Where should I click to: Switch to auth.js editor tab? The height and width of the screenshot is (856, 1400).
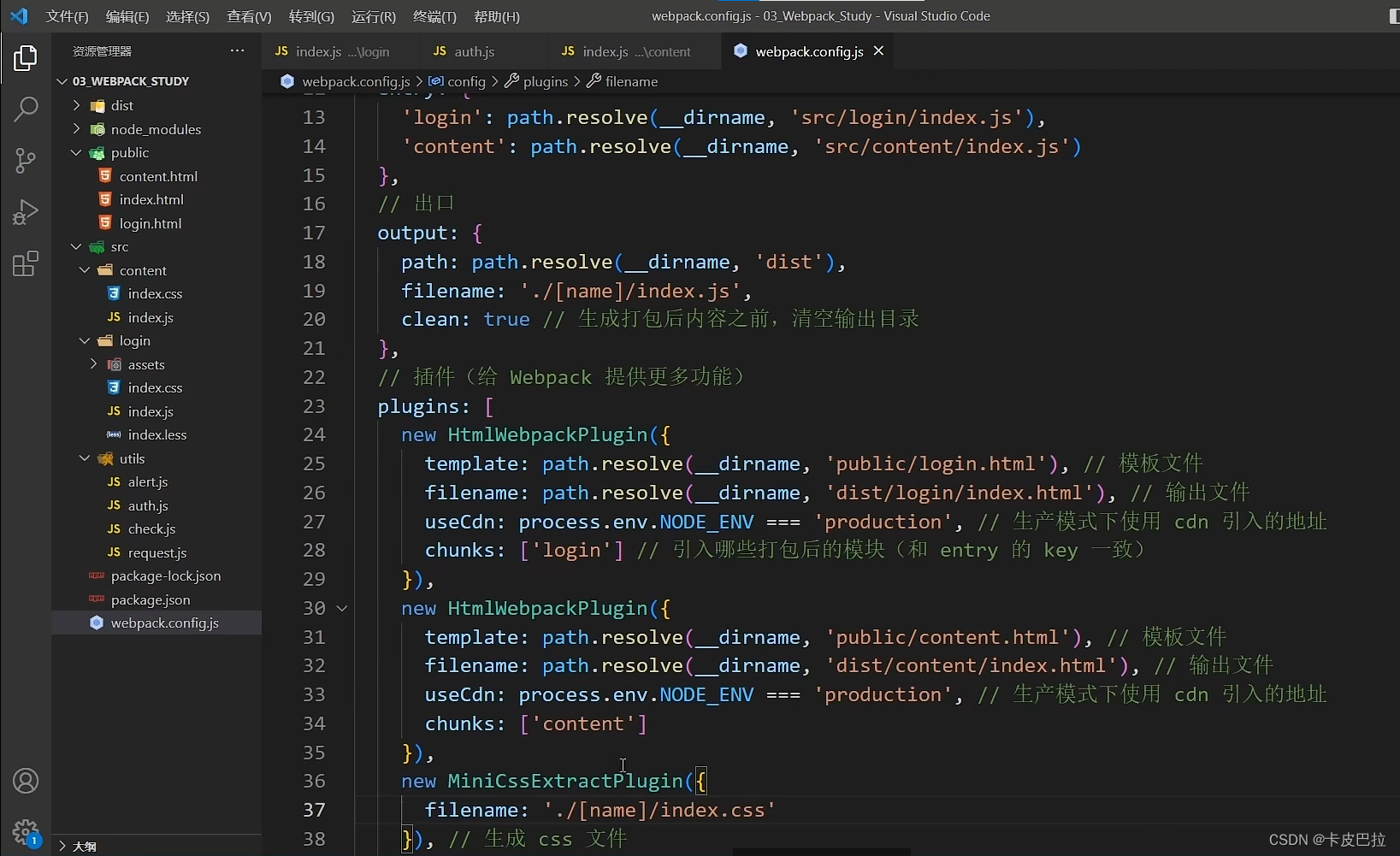click(483, 51)
